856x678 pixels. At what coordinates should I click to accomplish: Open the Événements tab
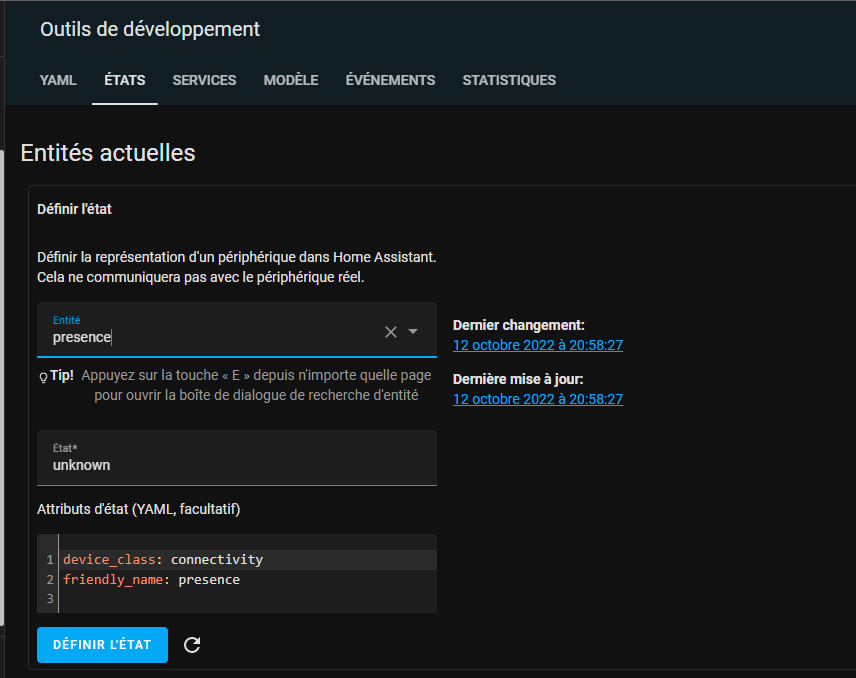point(390,80)
